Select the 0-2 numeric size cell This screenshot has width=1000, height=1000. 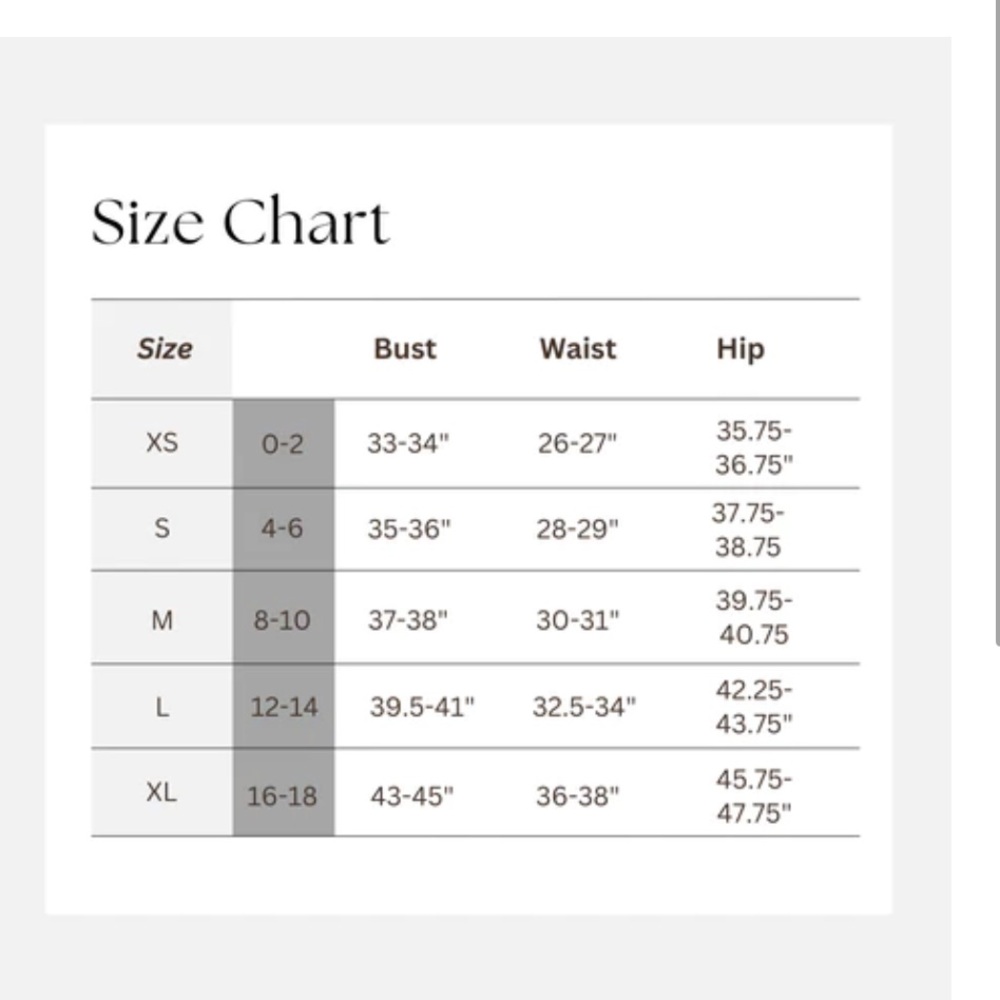click(x=283, y=444)
